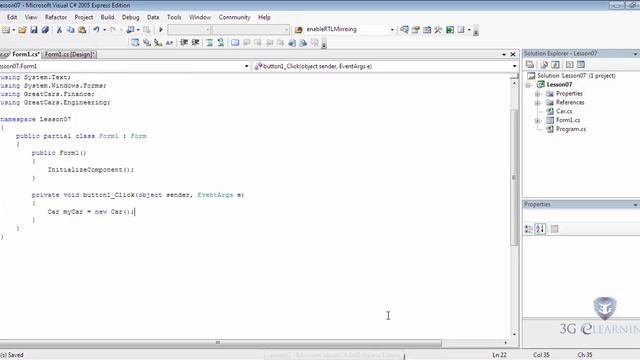Viewport: 640px width, 360px height.
Task: Select Program.cs in Solution Explorer
Action: tap(571, 129)
